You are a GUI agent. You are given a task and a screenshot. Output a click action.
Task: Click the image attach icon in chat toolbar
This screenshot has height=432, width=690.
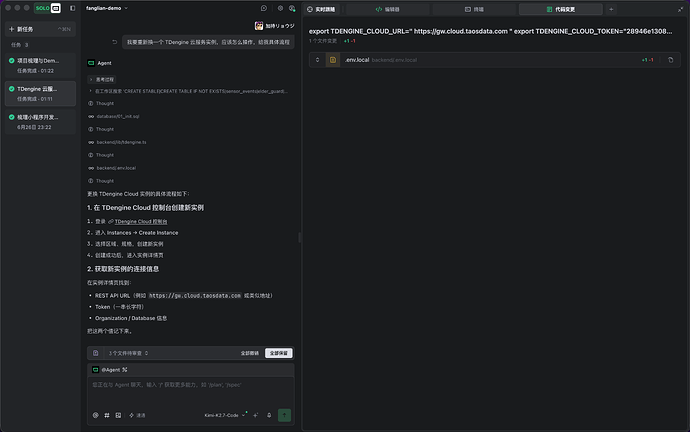click(118, 415)
